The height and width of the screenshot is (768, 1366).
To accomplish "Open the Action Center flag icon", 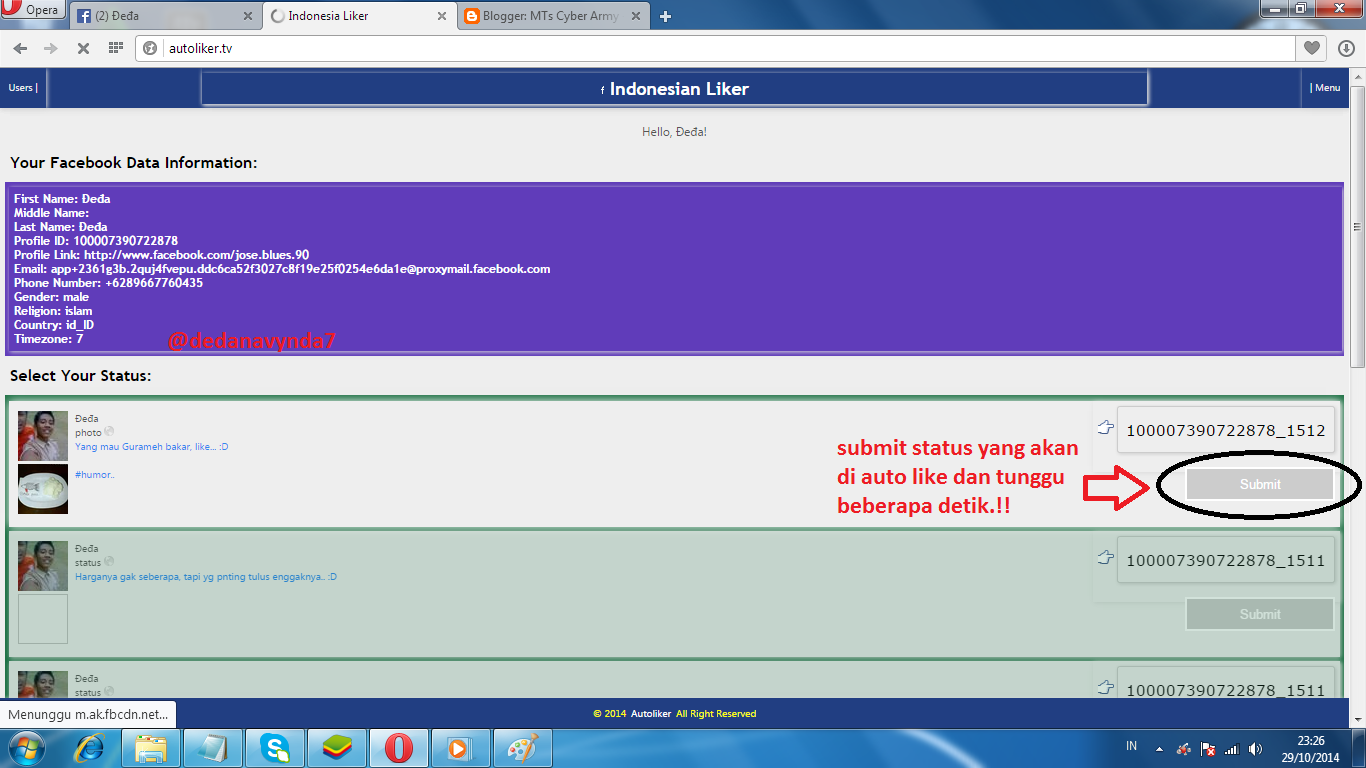I will click(x=1208, y=748).
